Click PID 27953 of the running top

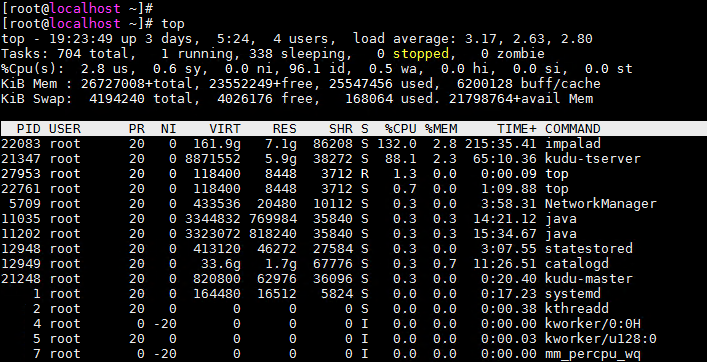21,174
